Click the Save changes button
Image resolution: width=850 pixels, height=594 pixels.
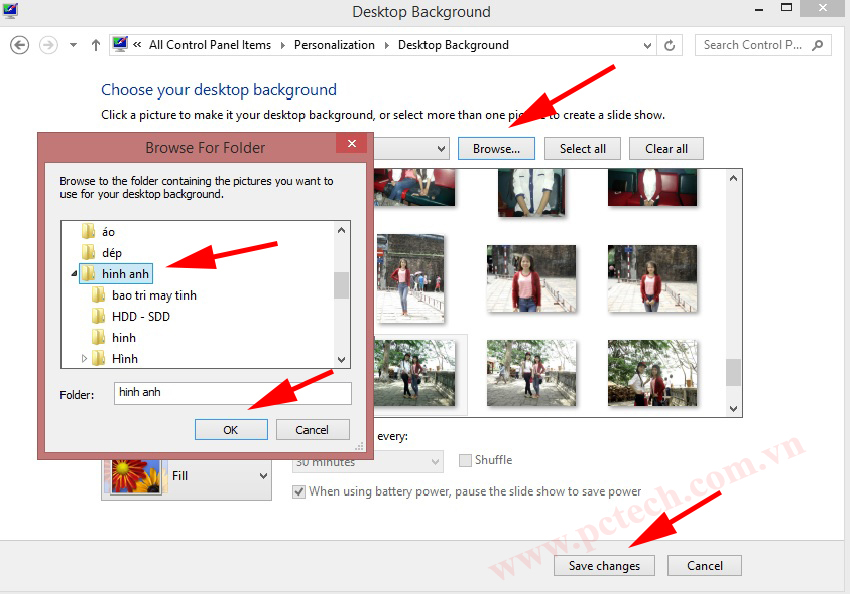[x=604, y=566]
